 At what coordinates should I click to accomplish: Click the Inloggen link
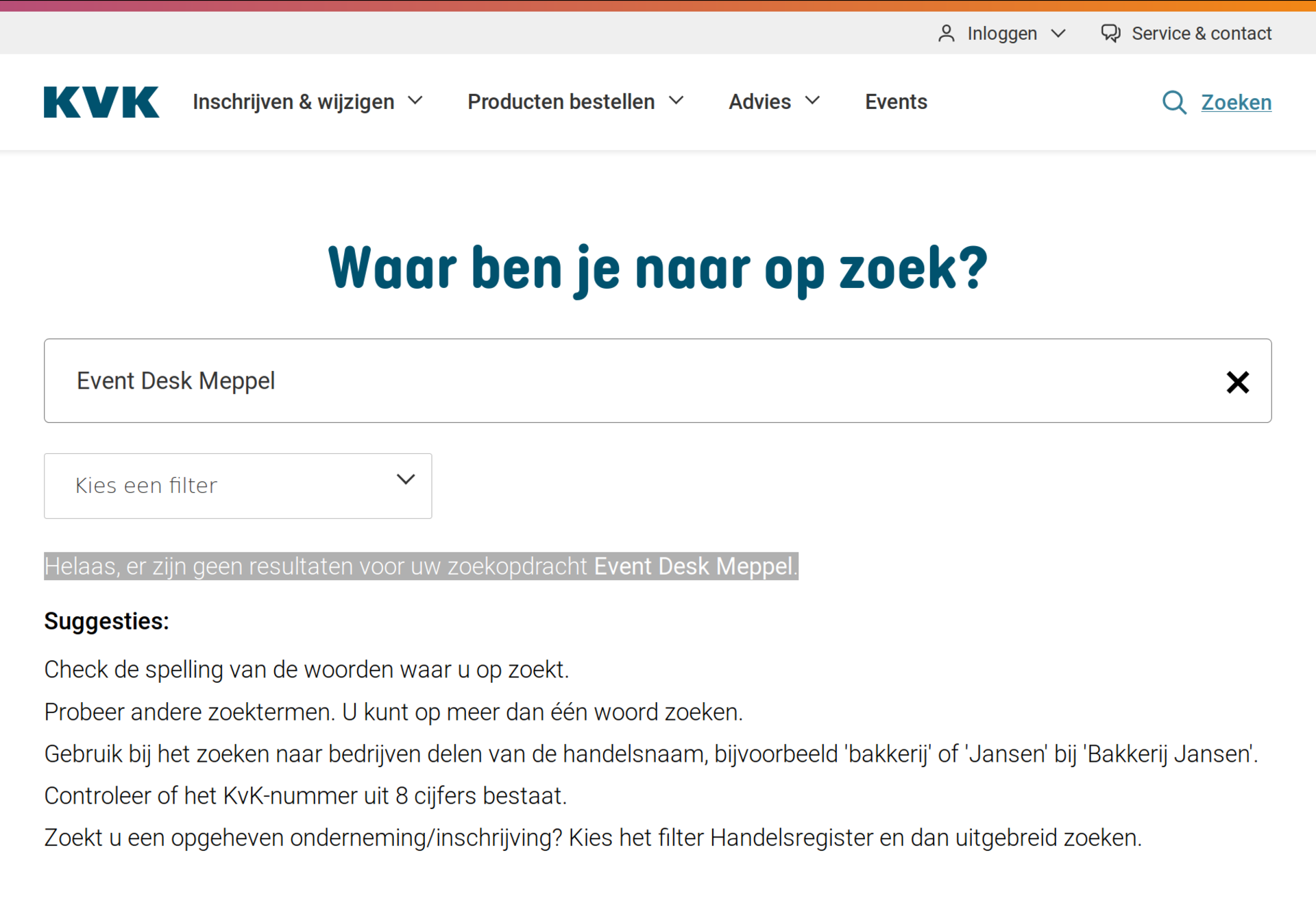[x=1002, y=34]
